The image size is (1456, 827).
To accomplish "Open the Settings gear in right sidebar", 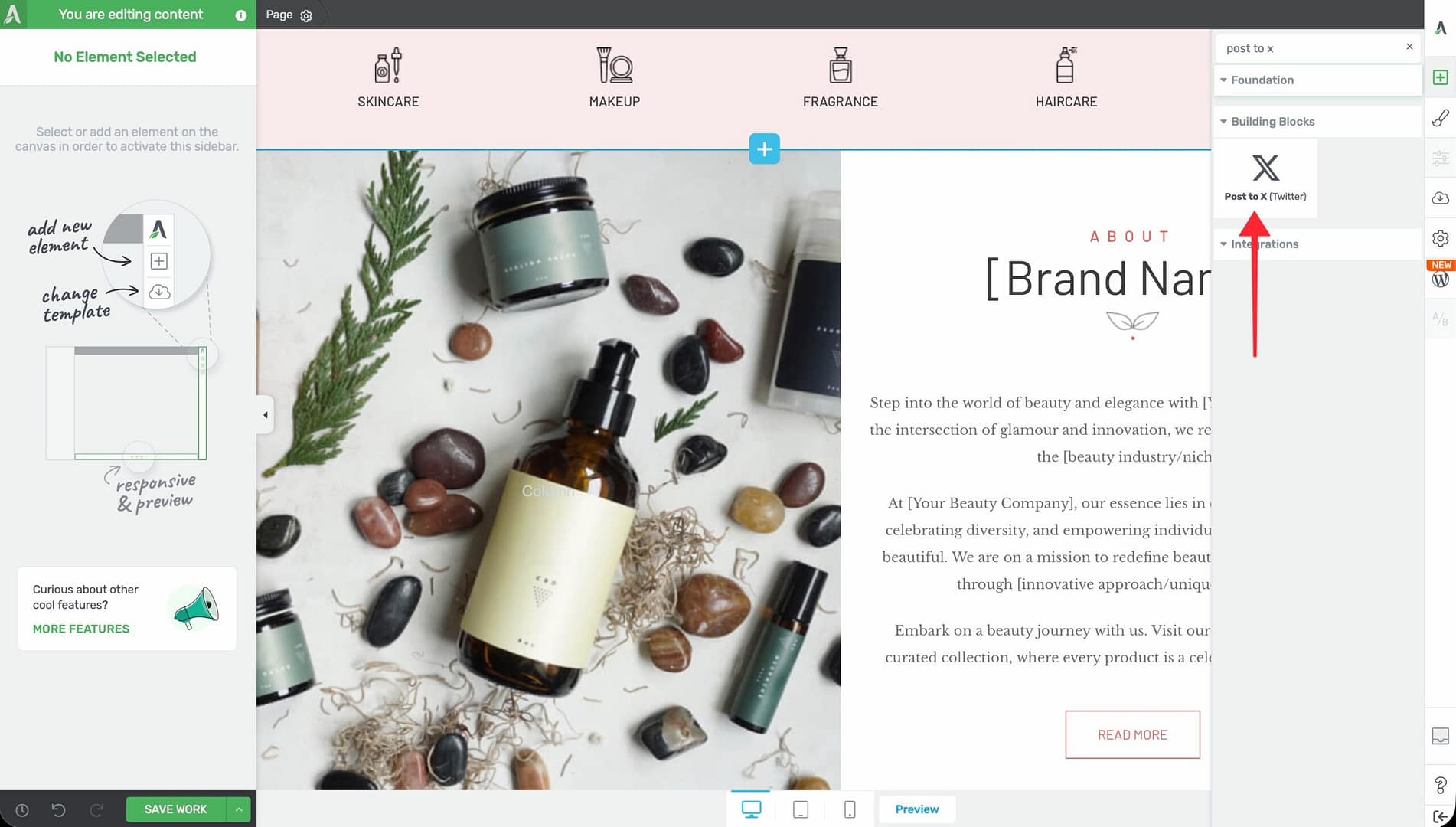I will 1440,238.
